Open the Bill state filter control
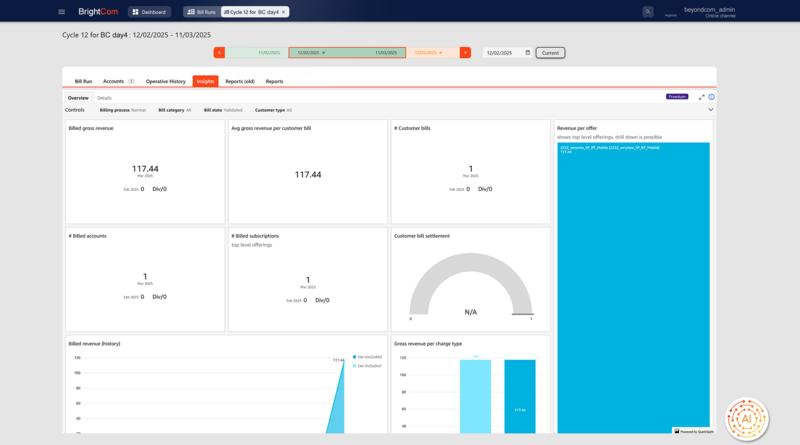The width and height of the screenshot is (800, 445). 223,110
